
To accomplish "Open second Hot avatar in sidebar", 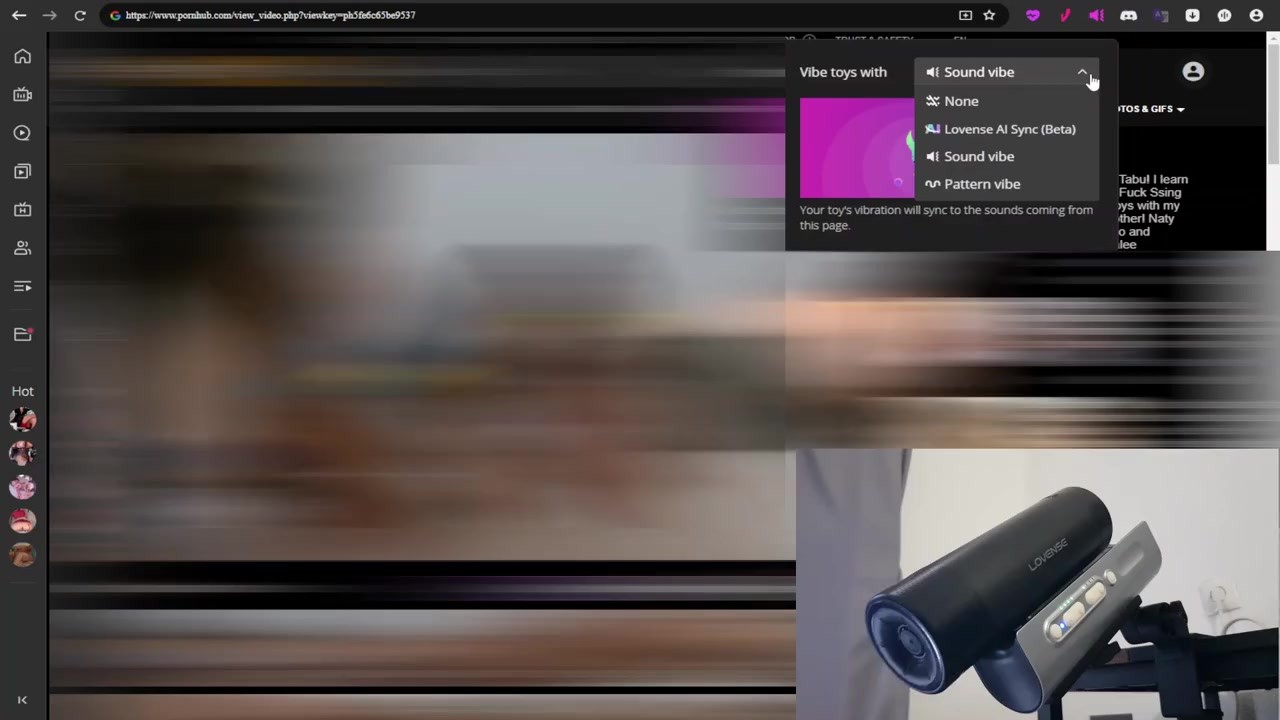I will (x=22, y=453).
